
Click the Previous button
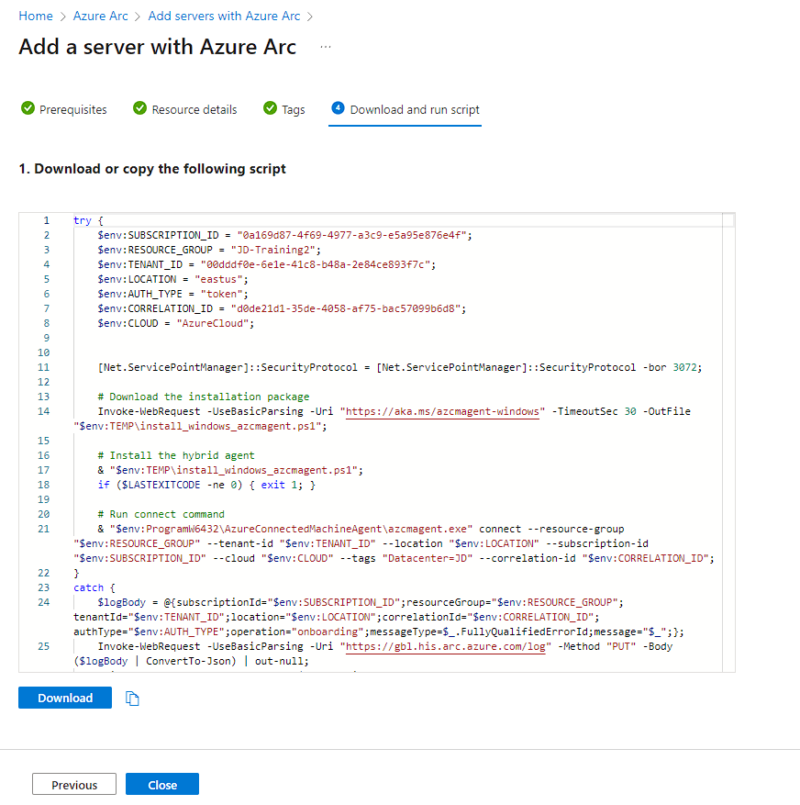tap(74, 784)
